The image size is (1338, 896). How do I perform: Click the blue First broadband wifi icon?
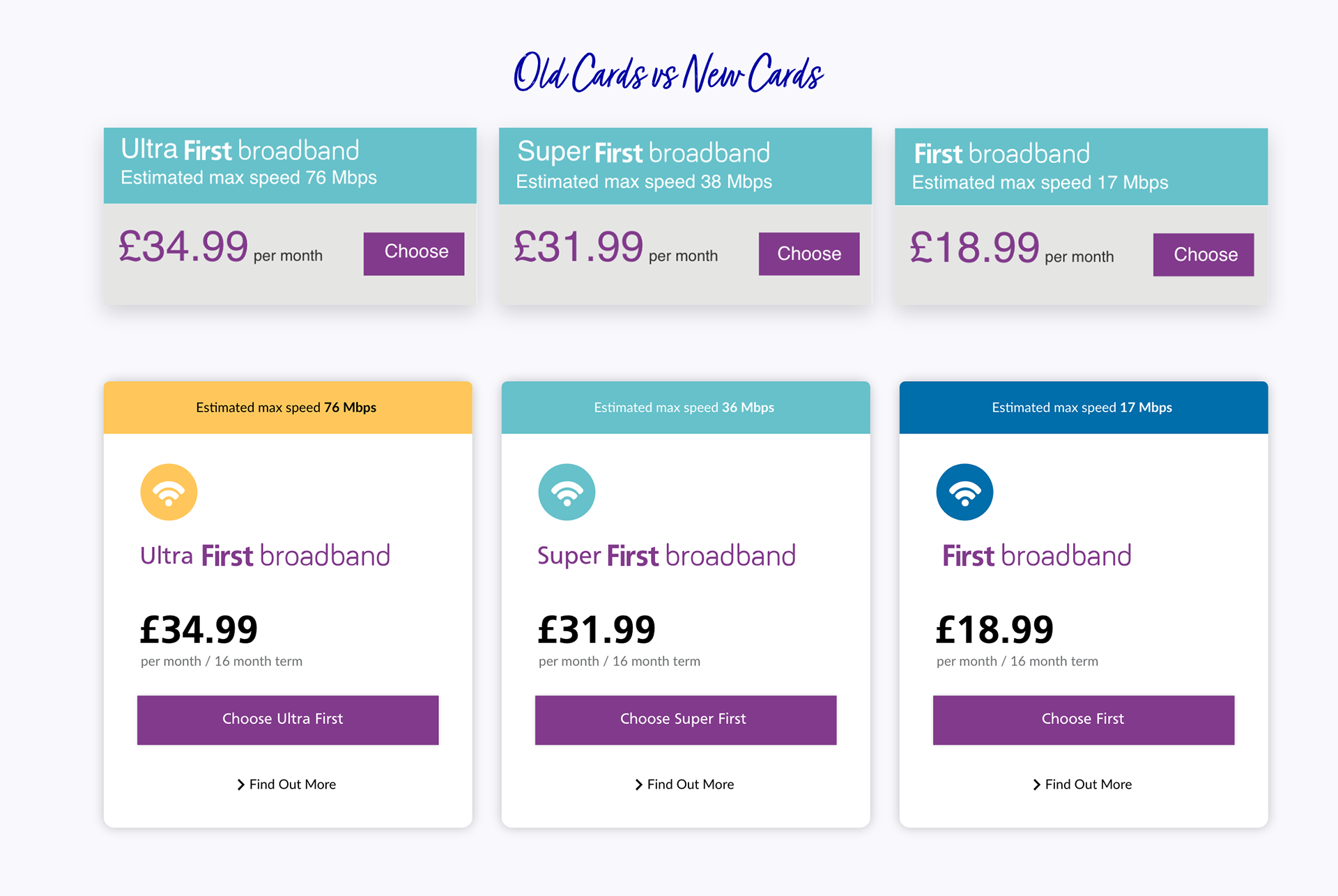coord(964,492)
